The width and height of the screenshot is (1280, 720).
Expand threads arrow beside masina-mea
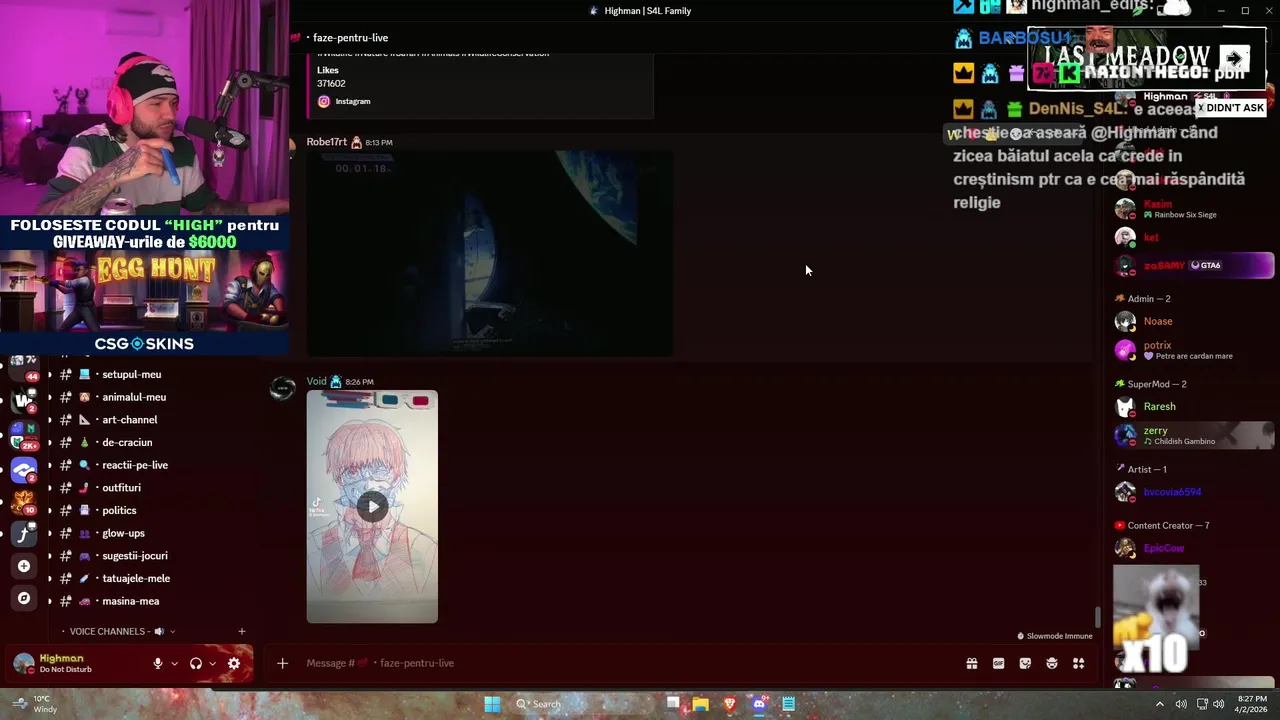tap(49, 601)
